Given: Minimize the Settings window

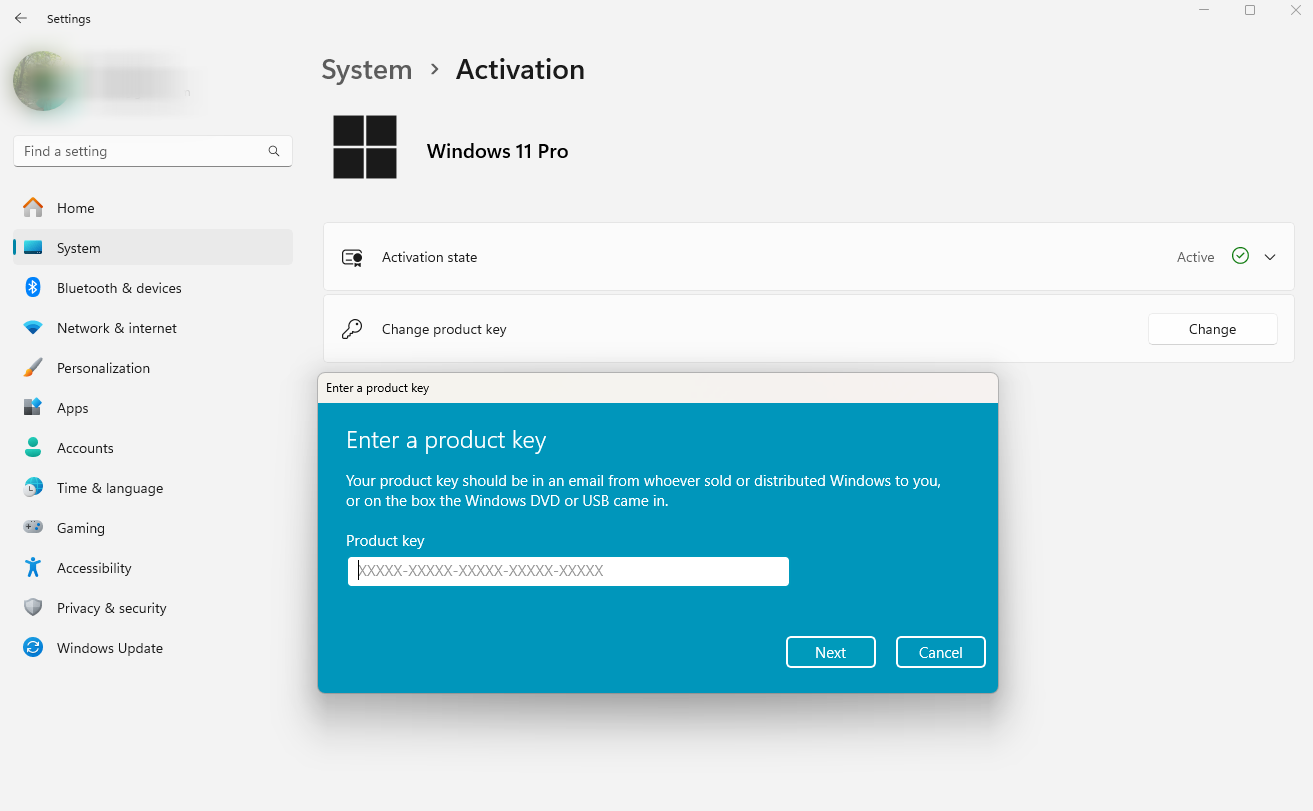Looking at the screenshot, I should point(1204,10).
